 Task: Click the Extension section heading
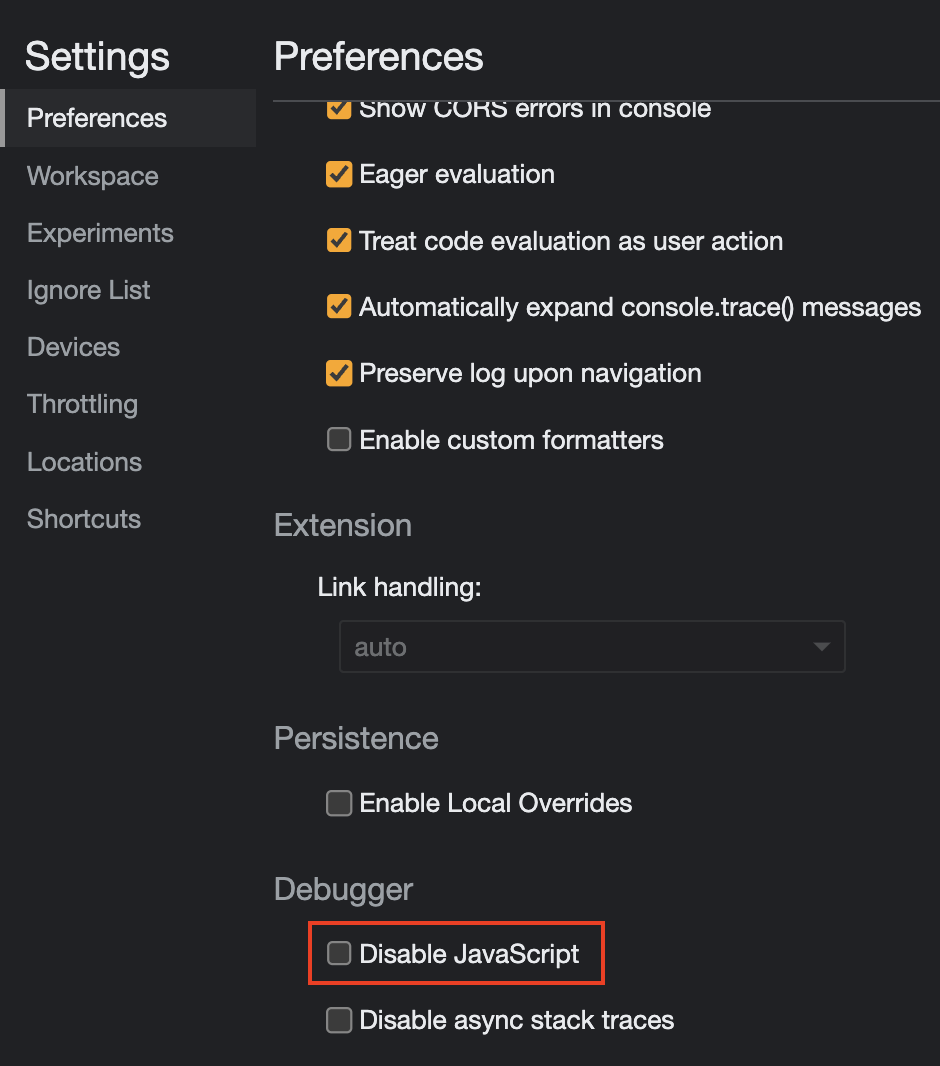click(x=343, y=526)
